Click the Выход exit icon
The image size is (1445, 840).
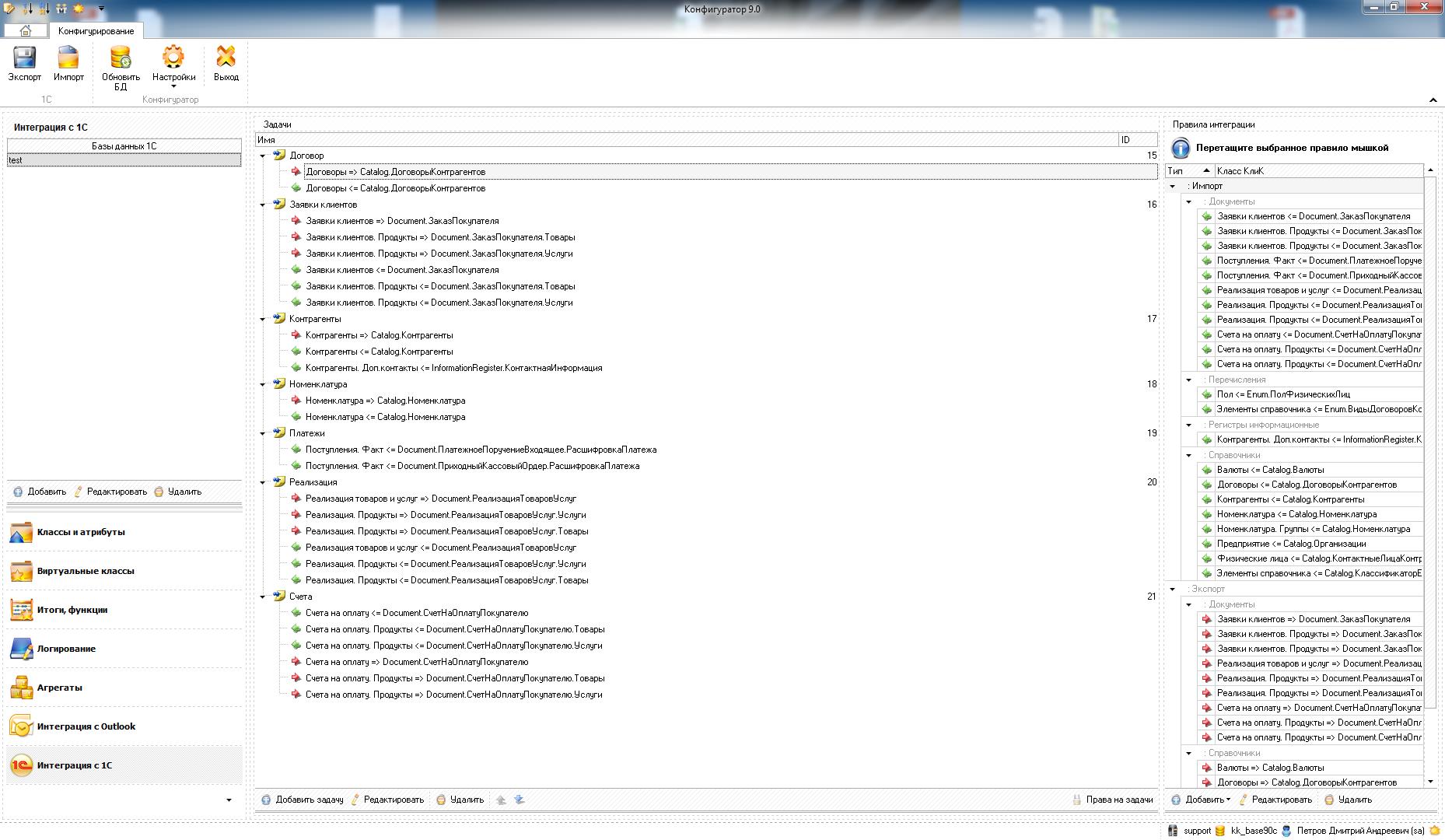click(x=226, y=57)
